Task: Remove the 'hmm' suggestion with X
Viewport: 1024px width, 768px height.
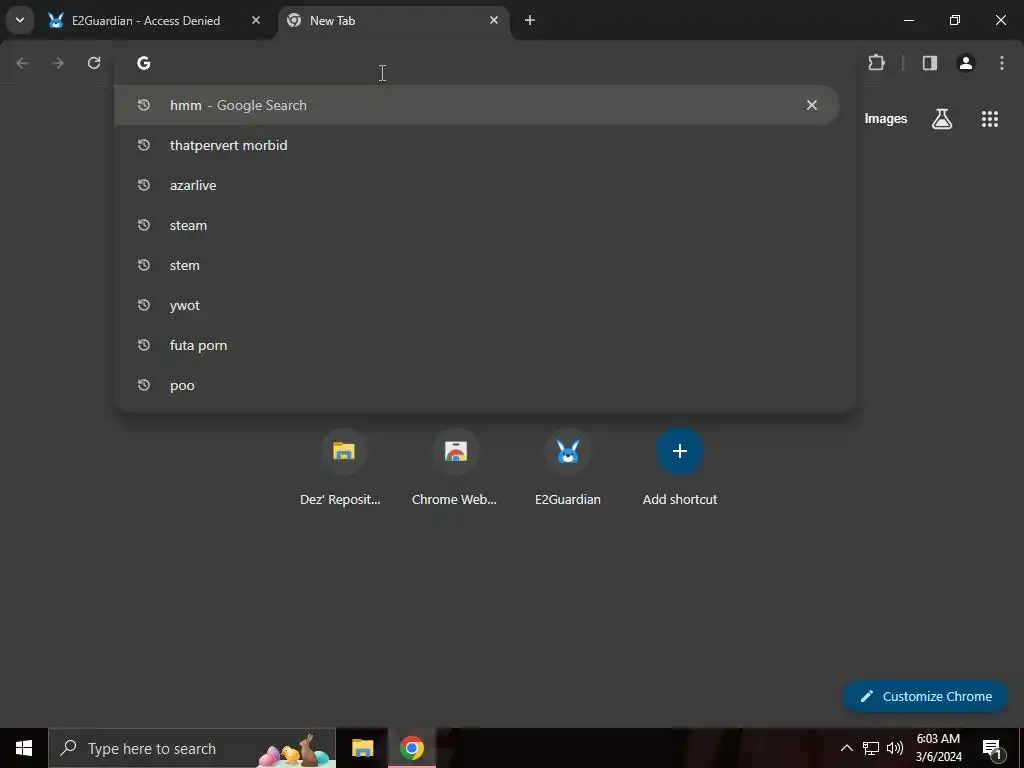Action: tap(812, 105)
